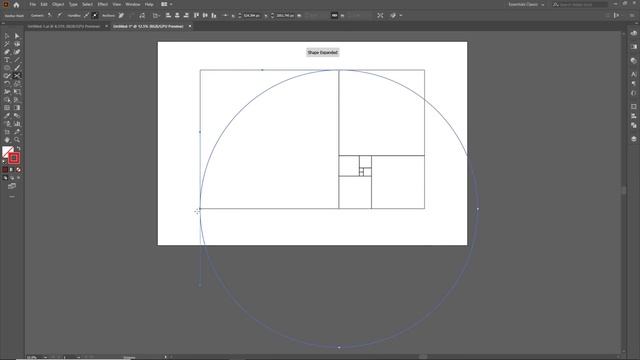
Task: Open the Help menu
Action: tap(149, 4)
